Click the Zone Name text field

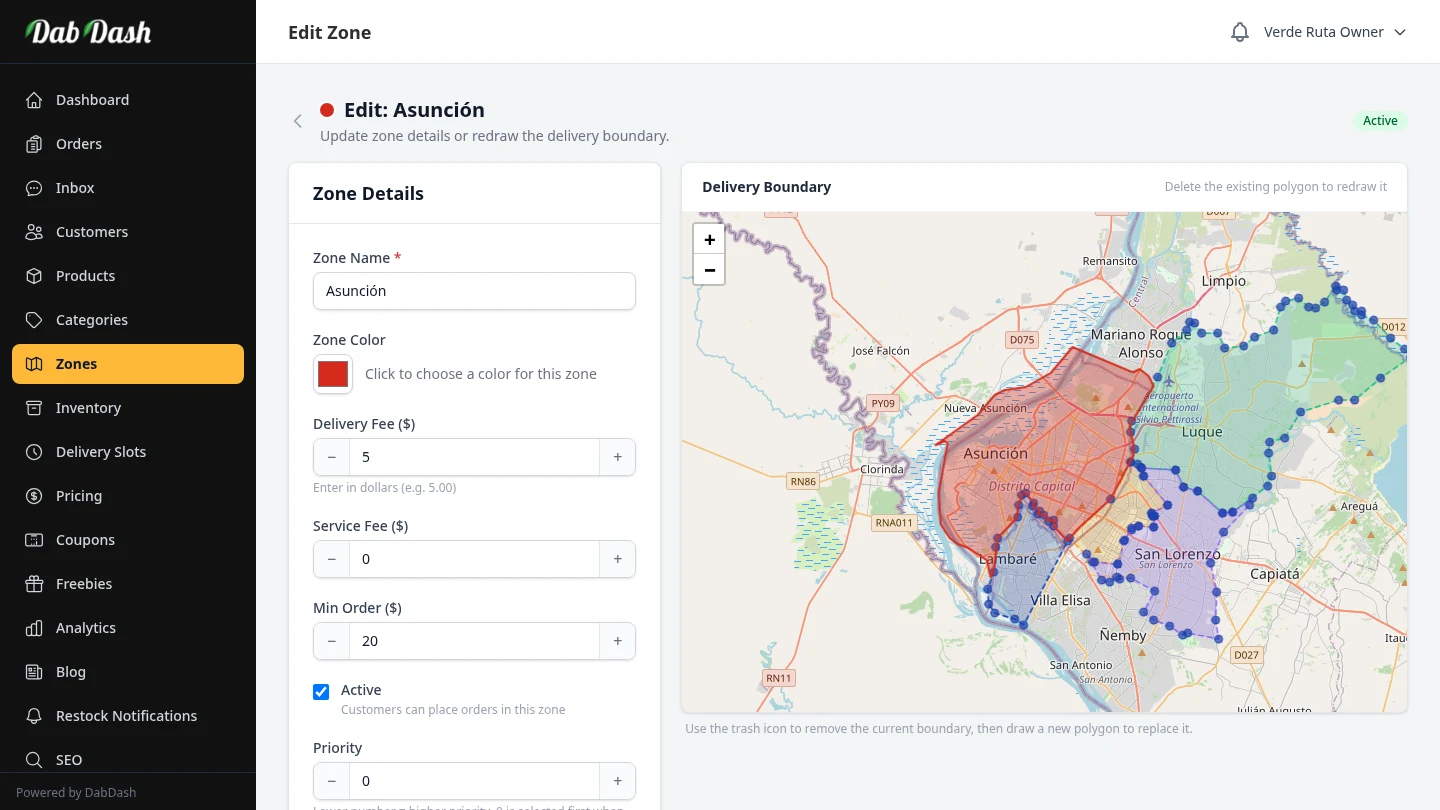(474, 291)
